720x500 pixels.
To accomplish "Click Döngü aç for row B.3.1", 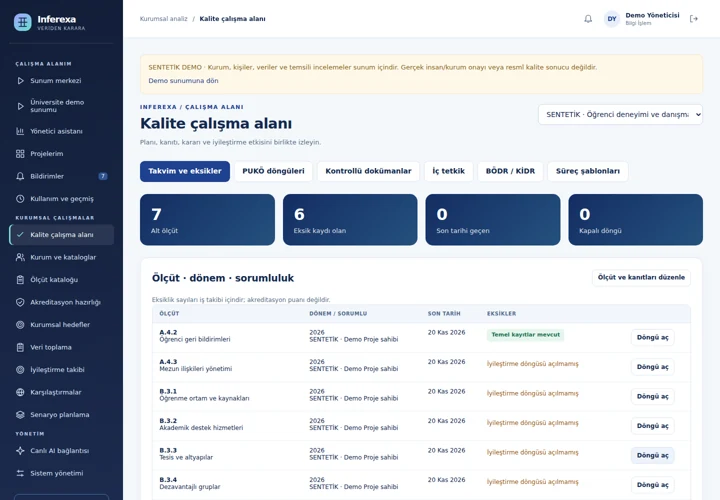I will [x=652, y=396].
